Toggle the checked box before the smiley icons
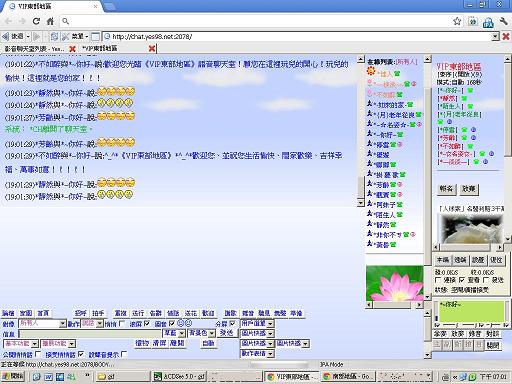 pyautogui.click(x=172, y=324)
